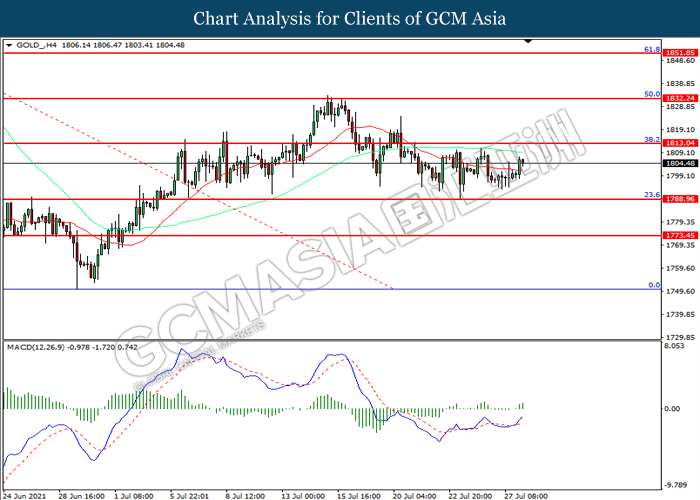Click the 1838.85 axis price
The image size is (700, 500).
(x=680, y=83)
